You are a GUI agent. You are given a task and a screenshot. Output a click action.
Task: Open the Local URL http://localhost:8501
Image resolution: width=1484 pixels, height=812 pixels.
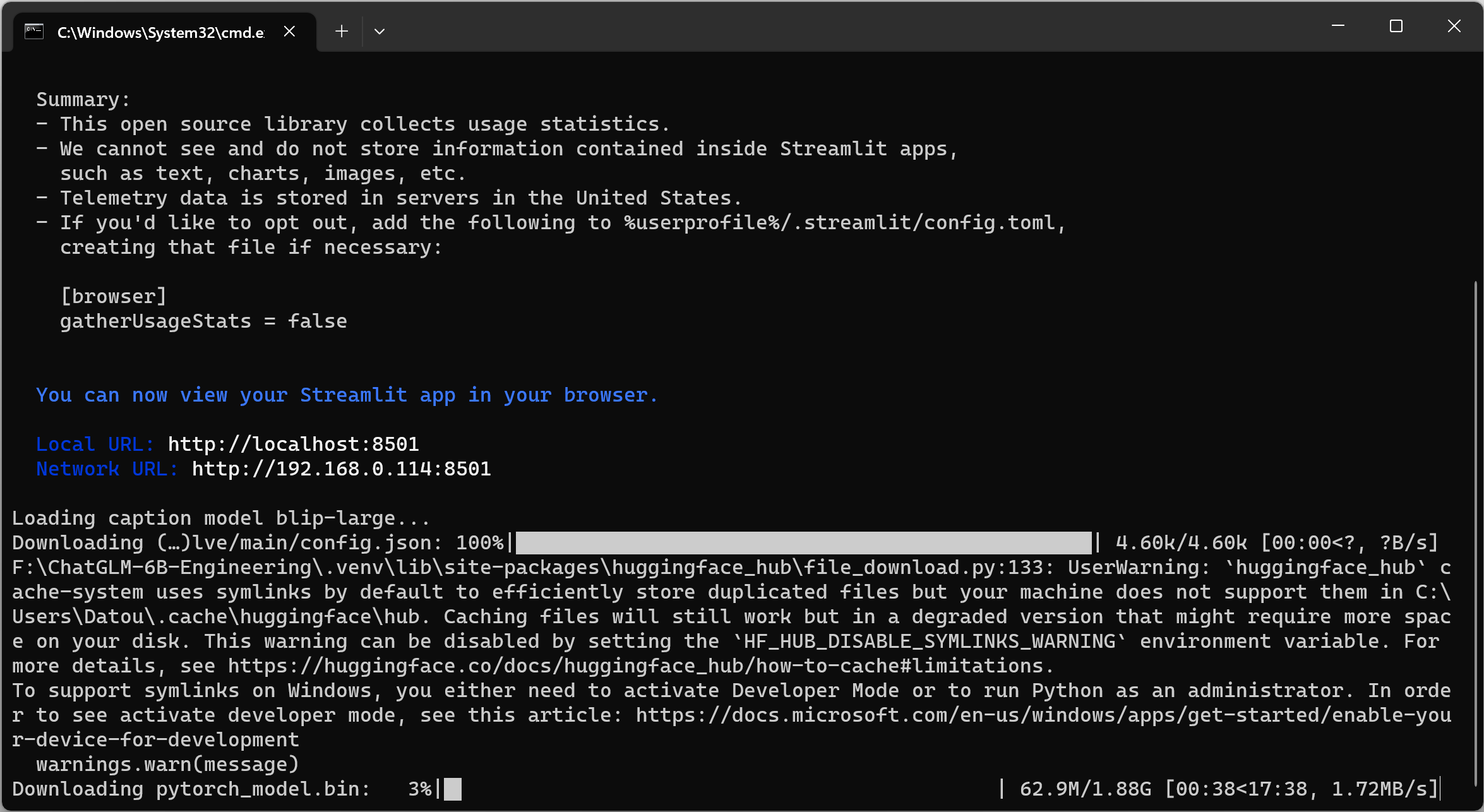(x=292, y=444)
